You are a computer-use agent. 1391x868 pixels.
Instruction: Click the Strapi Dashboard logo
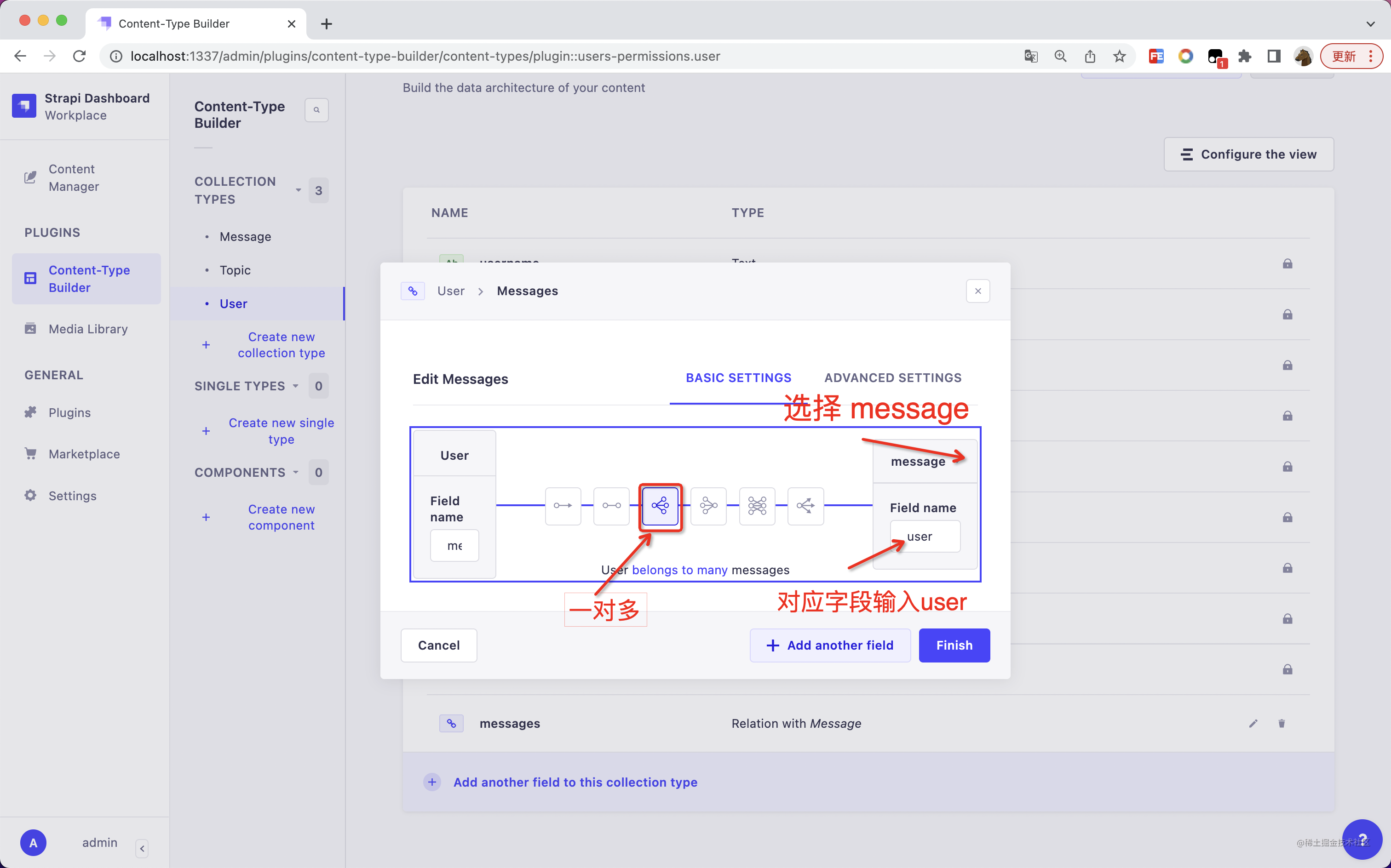click(x=24, y=106)
